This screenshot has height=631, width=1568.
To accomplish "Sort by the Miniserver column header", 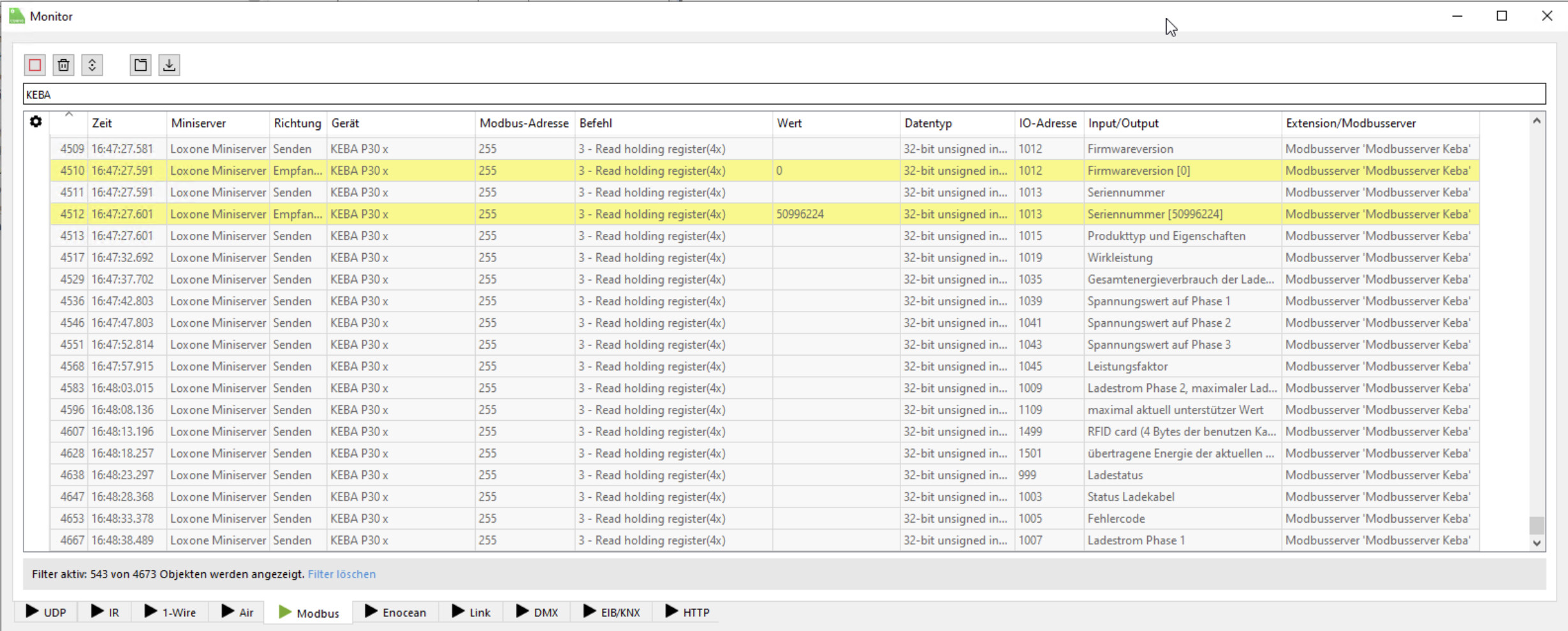I will 217,123.
